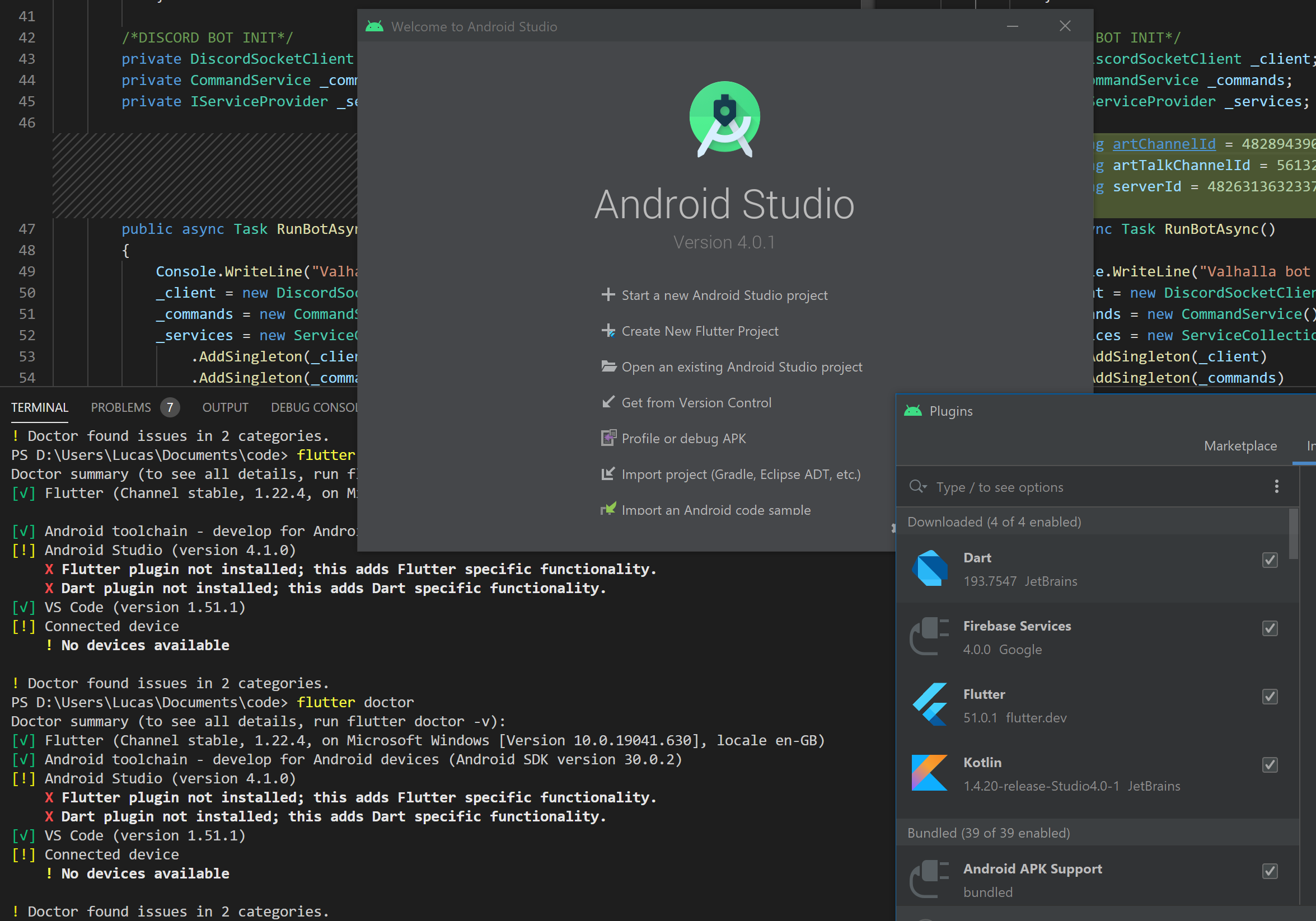Select the Android APK Support plugin name
Viewport: 1316px width, 921px height.
1032,869
